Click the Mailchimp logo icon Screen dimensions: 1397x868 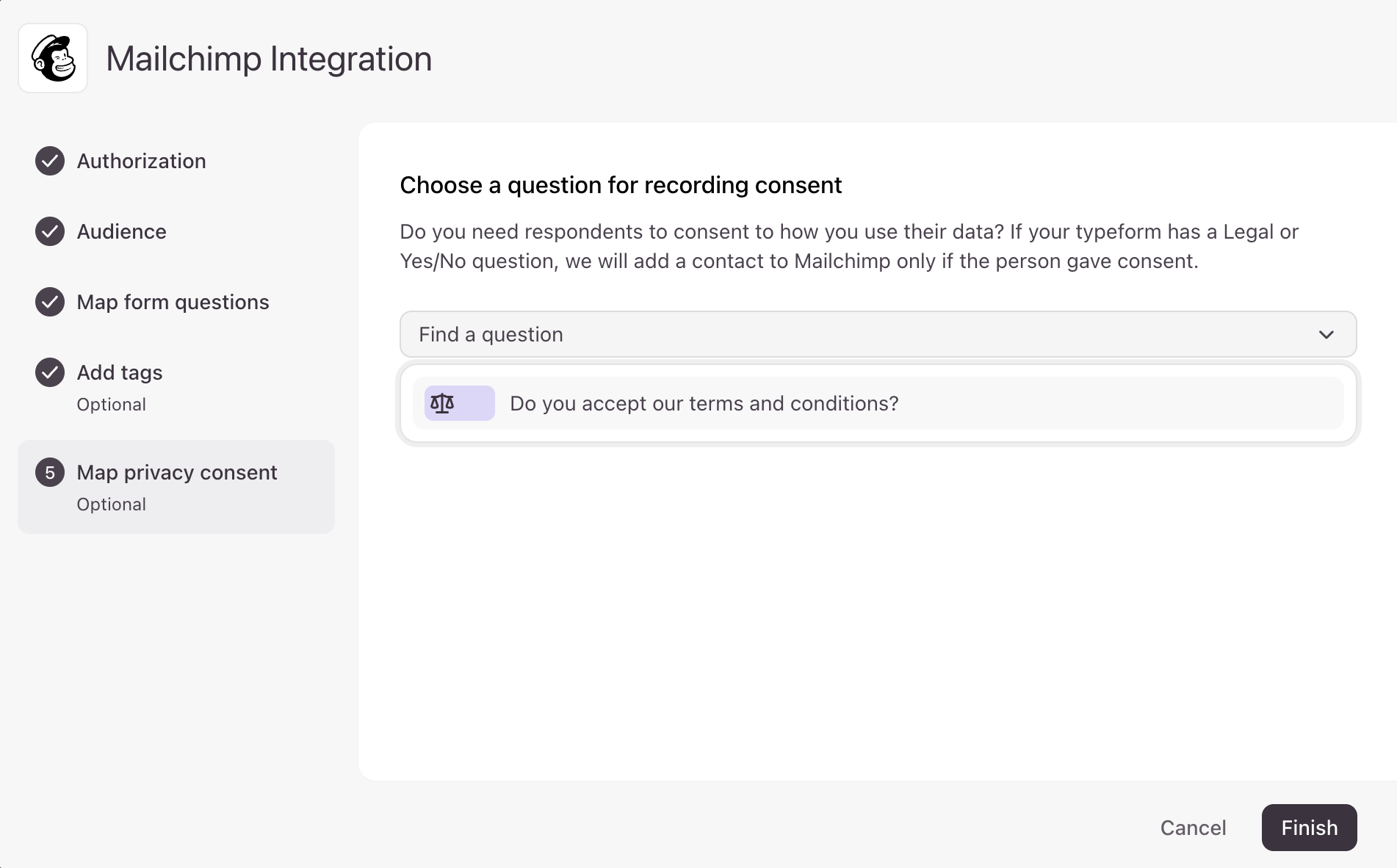pyautogui.click(x=53, y=58)
